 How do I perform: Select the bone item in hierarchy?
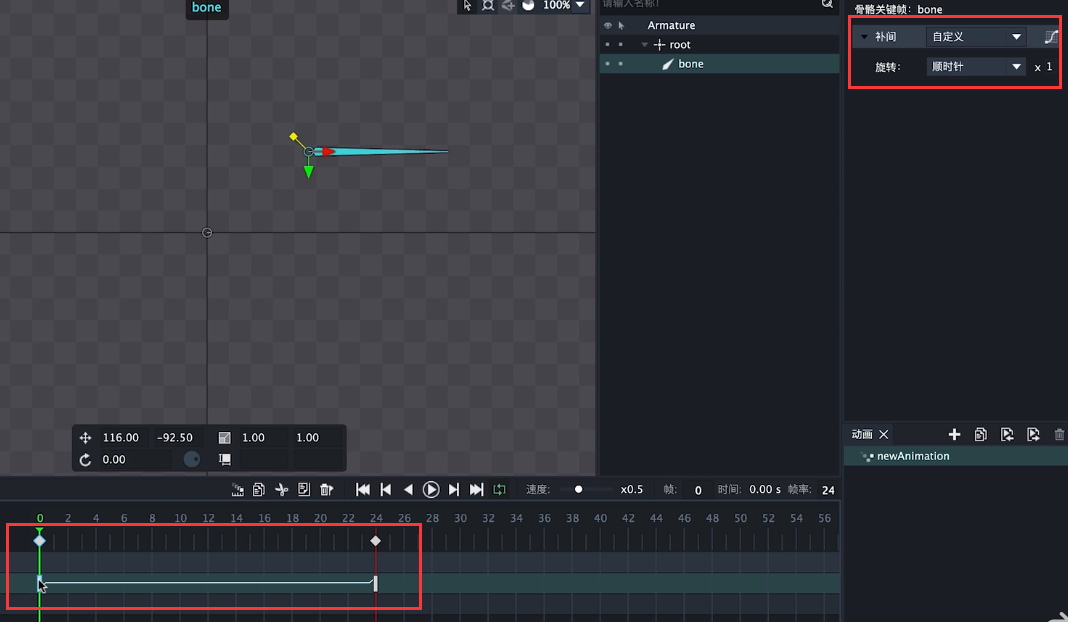(x=690, y=63)
